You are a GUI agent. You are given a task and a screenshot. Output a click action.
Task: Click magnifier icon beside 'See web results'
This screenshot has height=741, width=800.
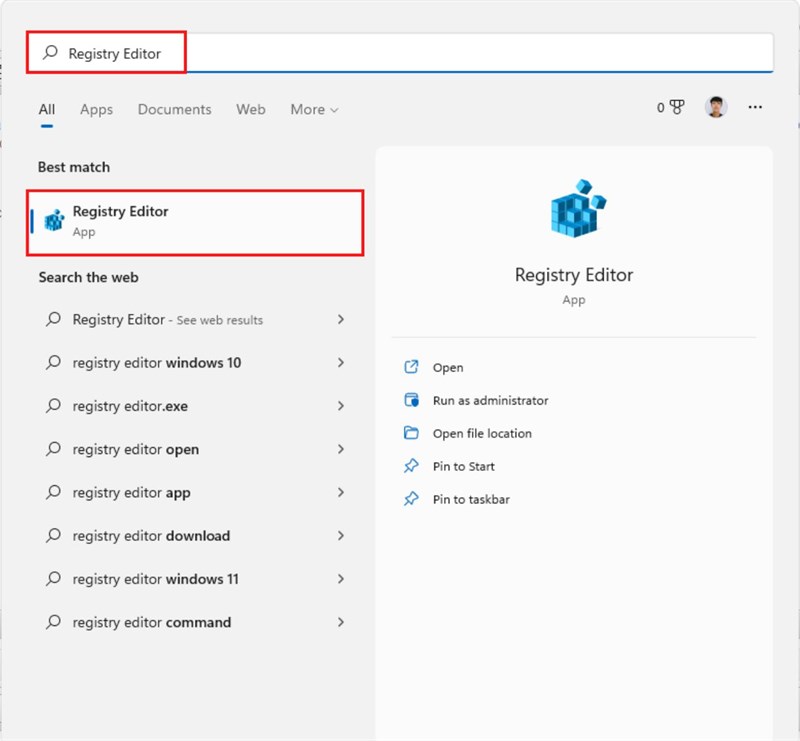click(53, 319)
